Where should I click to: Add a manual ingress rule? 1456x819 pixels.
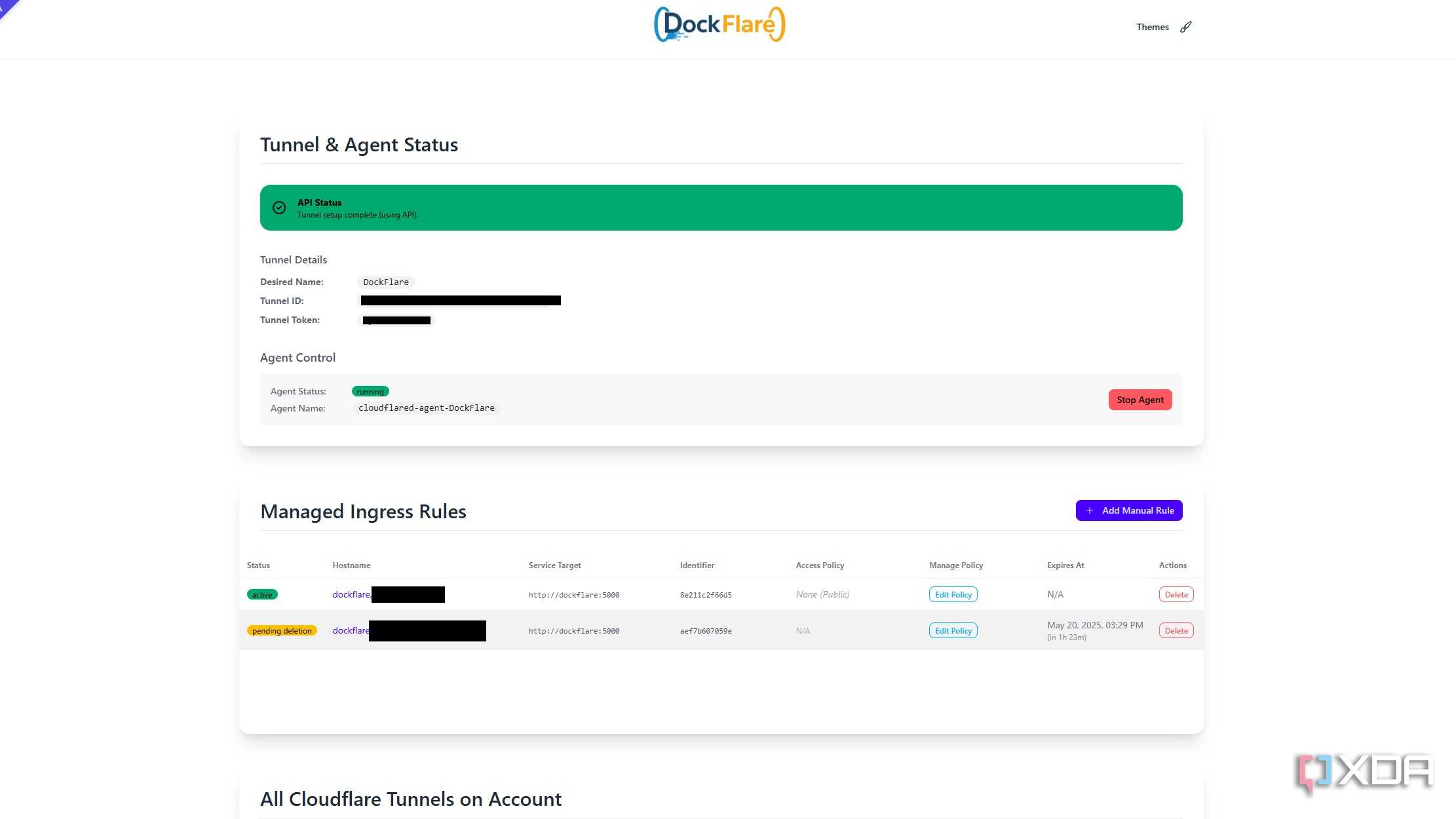tap(1129, 510)
